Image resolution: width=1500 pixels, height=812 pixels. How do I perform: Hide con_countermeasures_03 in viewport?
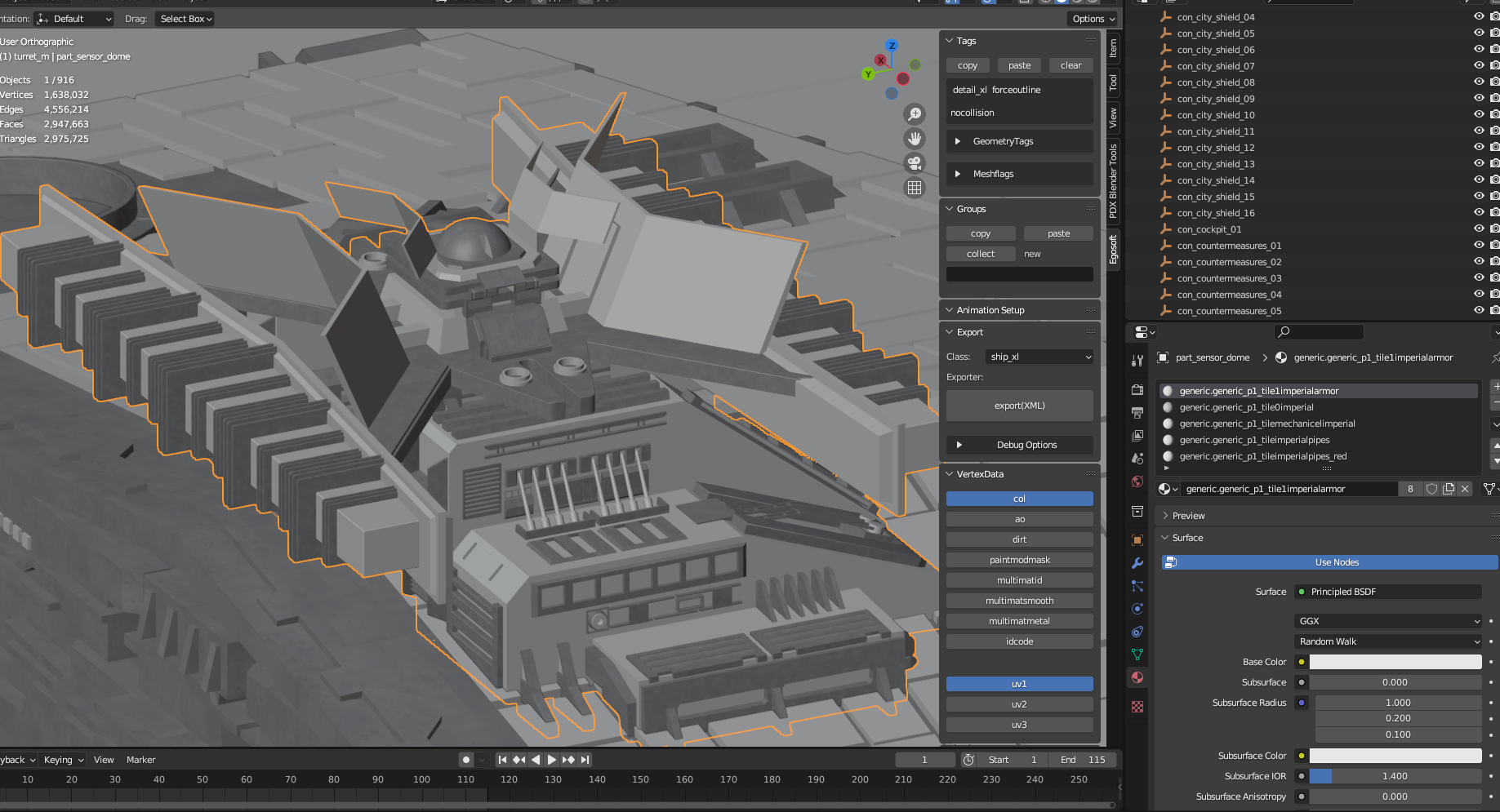pos(1479,278)
